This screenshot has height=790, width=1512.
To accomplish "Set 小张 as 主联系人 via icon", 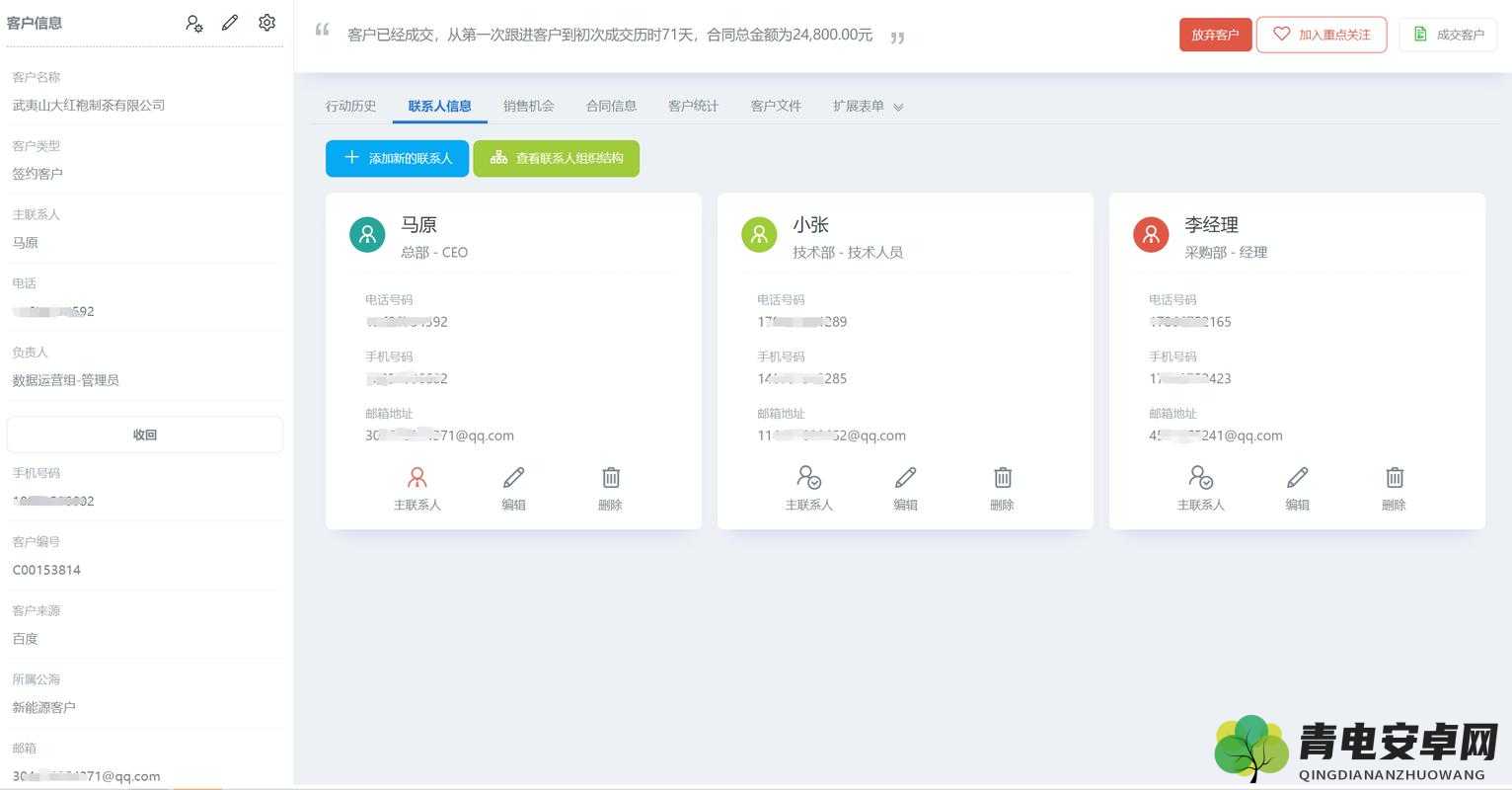I will click(x=809, y=478).
